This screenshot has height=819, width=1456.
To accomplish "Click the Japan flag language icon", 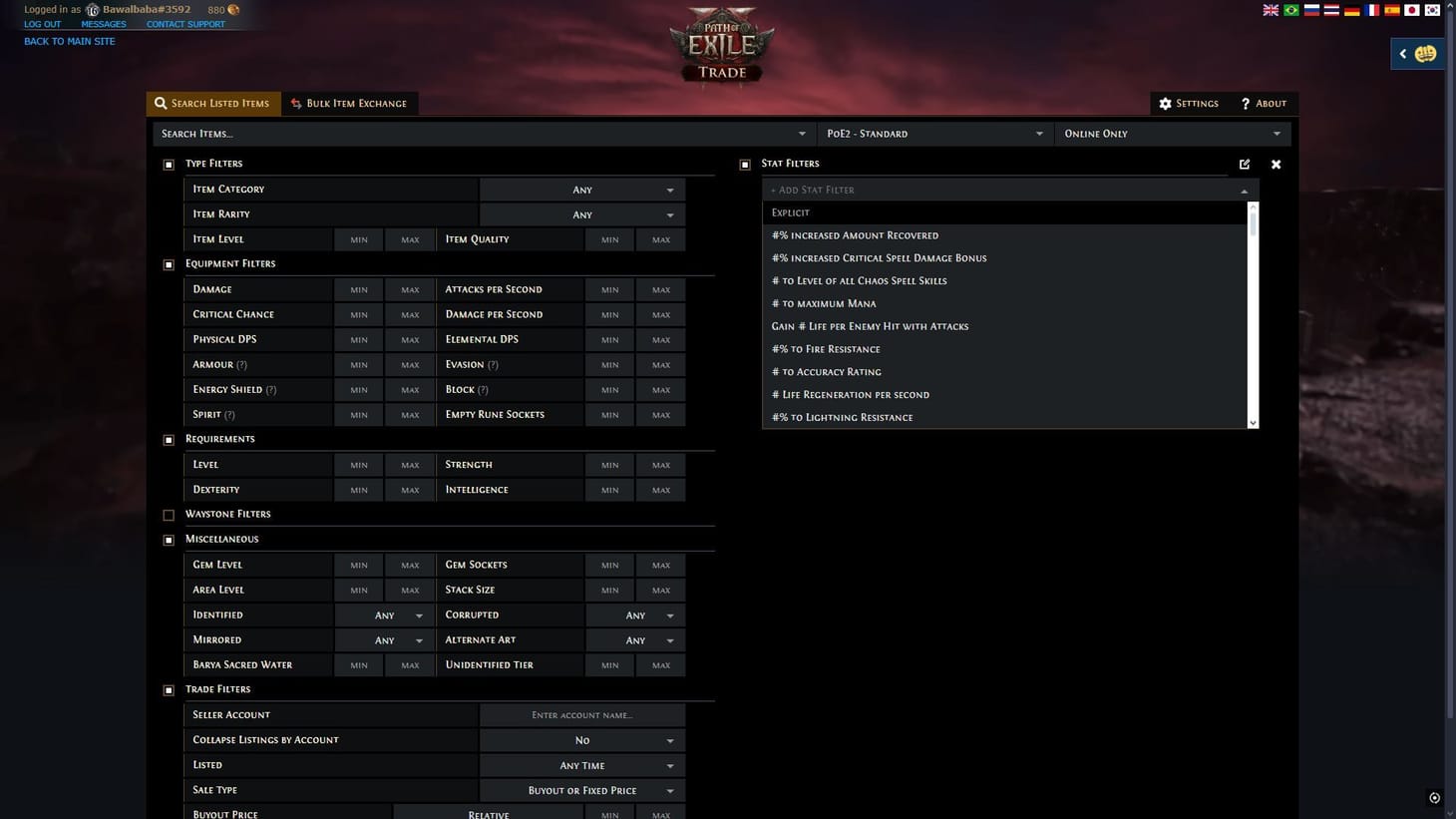I will pyautogui.click(x=1412, y=9).
